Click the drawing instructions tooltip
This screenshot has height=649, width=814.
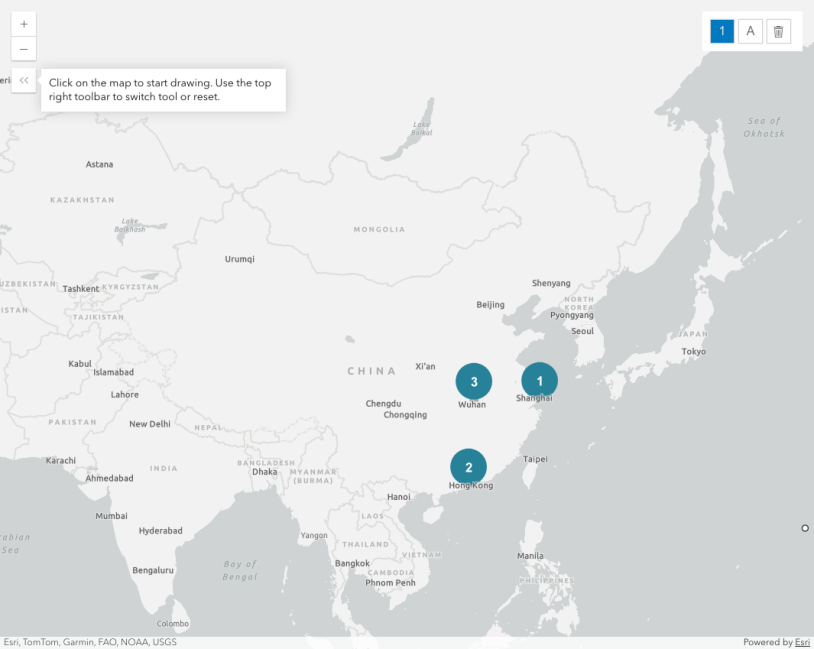[163, 90]
